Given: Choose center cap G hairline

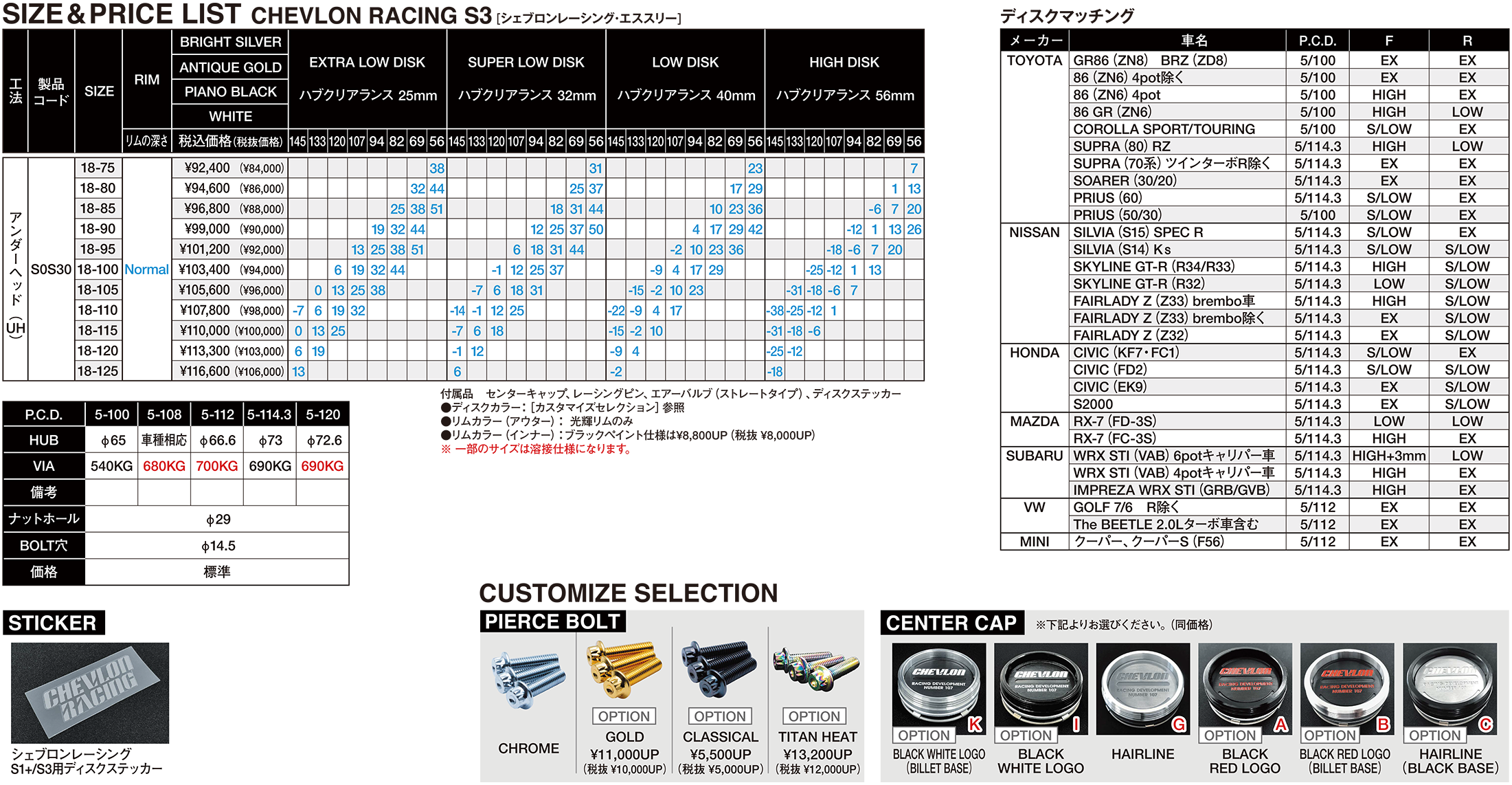Looking at the screenshot, I should (x=1142, y=689).
